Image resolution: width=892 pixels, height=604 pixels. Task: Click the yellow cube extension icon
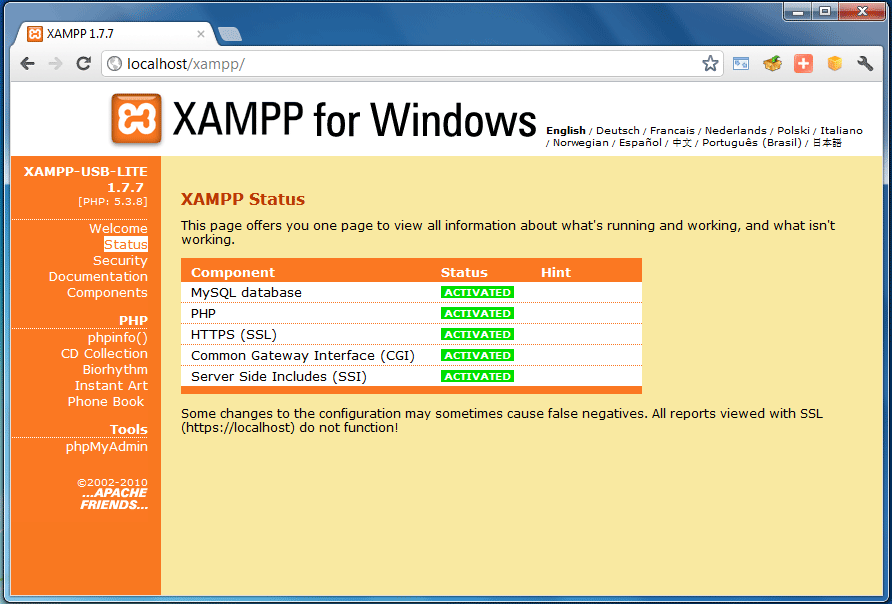click(x=834, y=64)
